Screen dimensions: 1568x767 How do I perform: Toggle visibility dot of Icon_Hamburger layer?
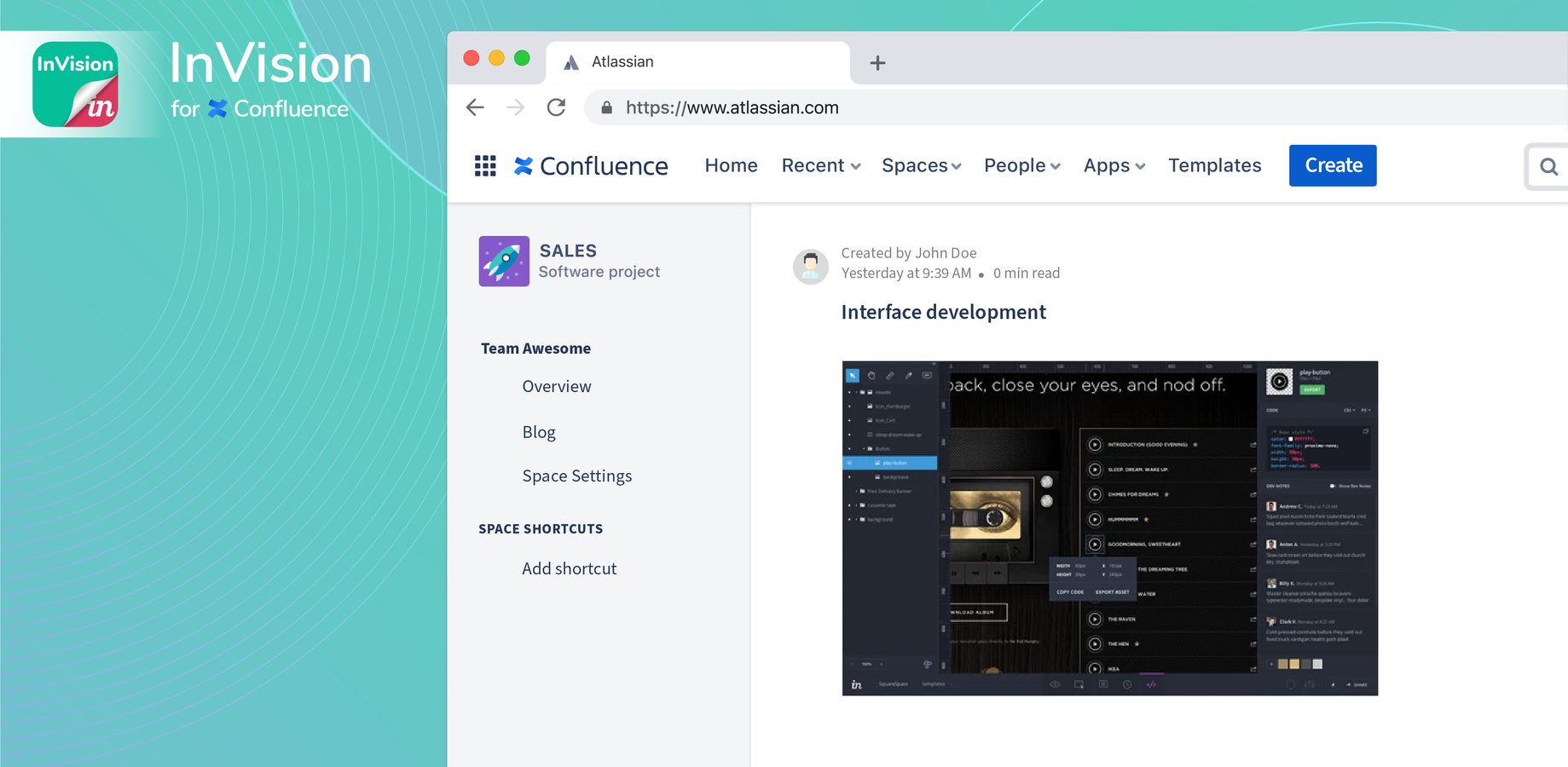pyautogui.click(x=849, y=407)
